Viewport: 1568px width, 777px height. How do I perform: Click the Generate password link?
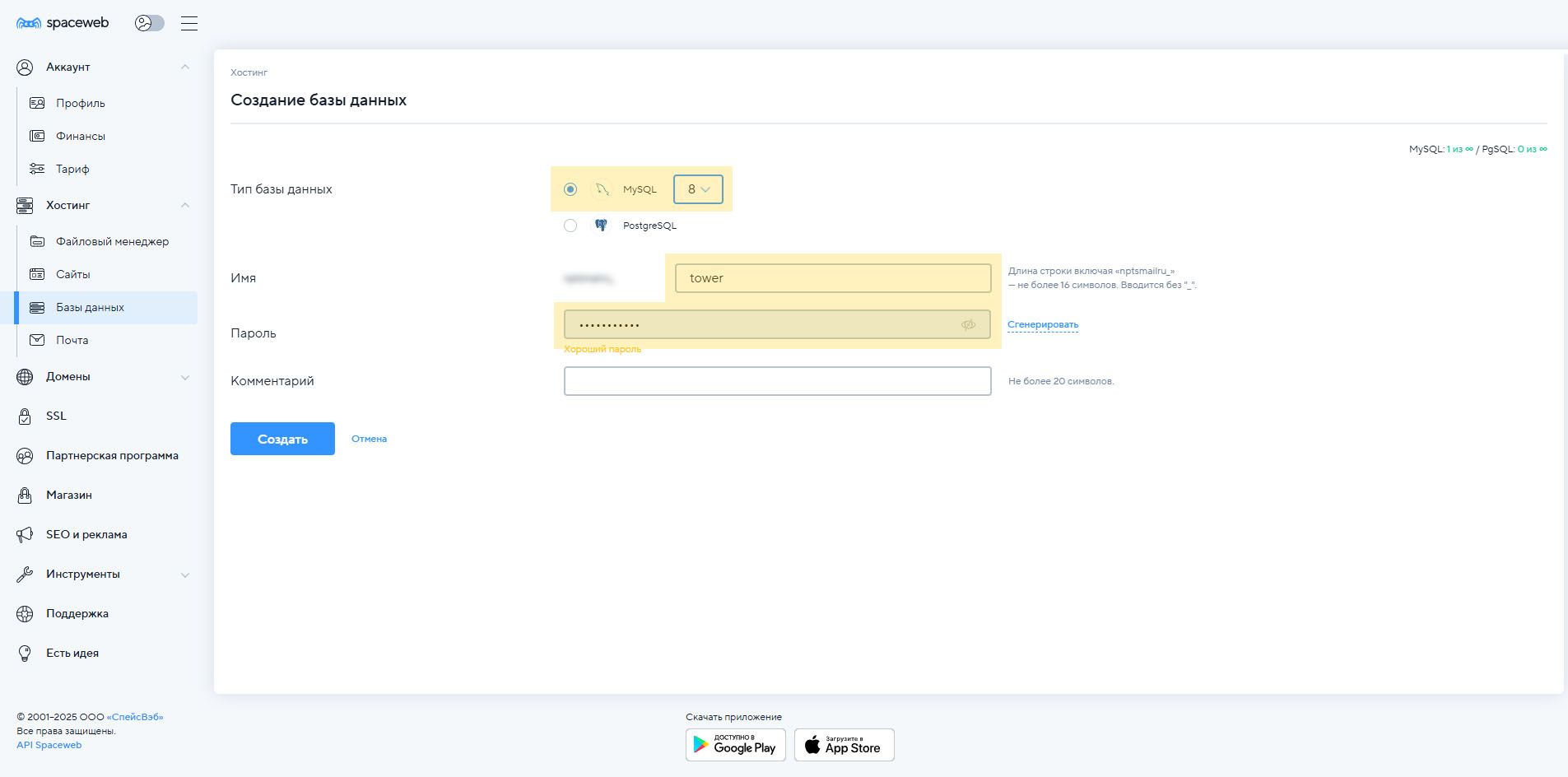(1042, 324)
